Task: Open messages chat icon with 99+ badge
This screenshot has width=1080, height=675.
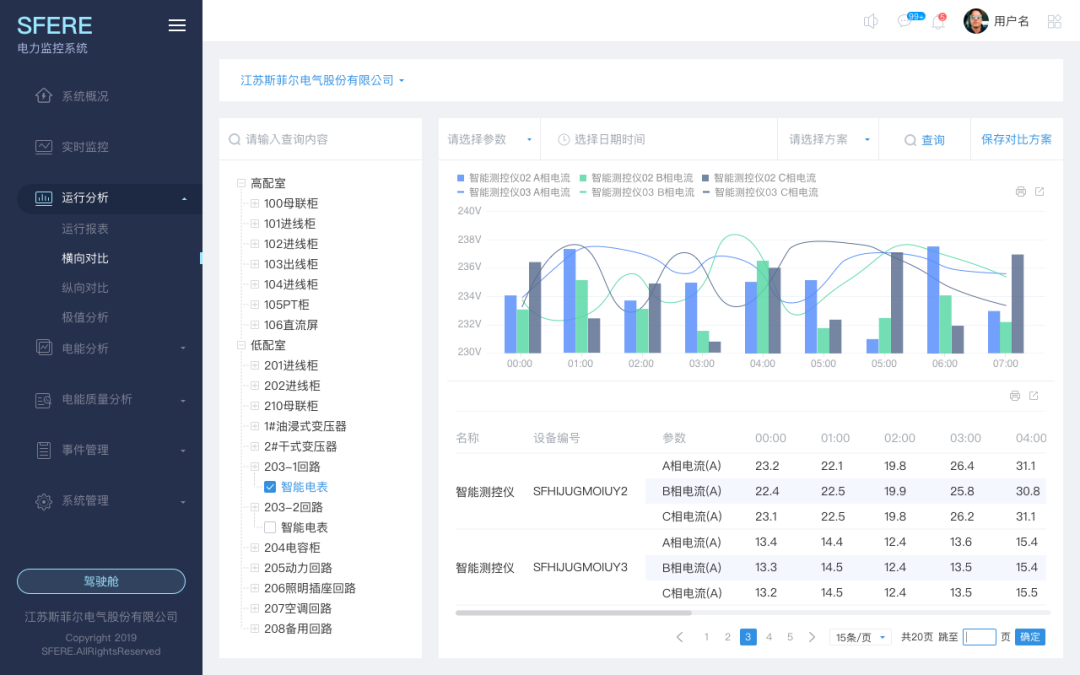Action: [x=904, y=21]
